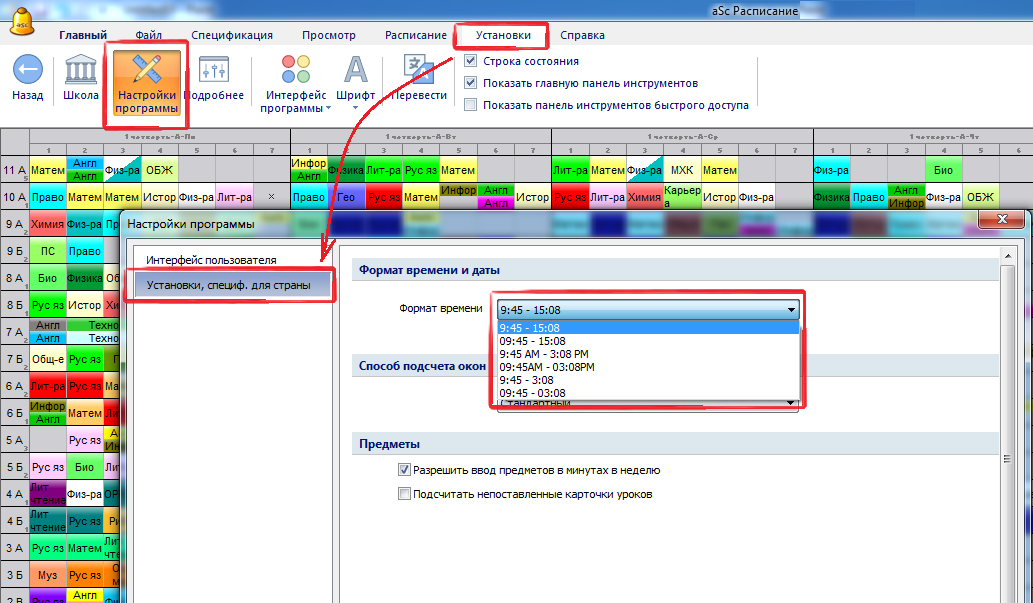Open the Спецификация ribbon tab

(231, 35)
